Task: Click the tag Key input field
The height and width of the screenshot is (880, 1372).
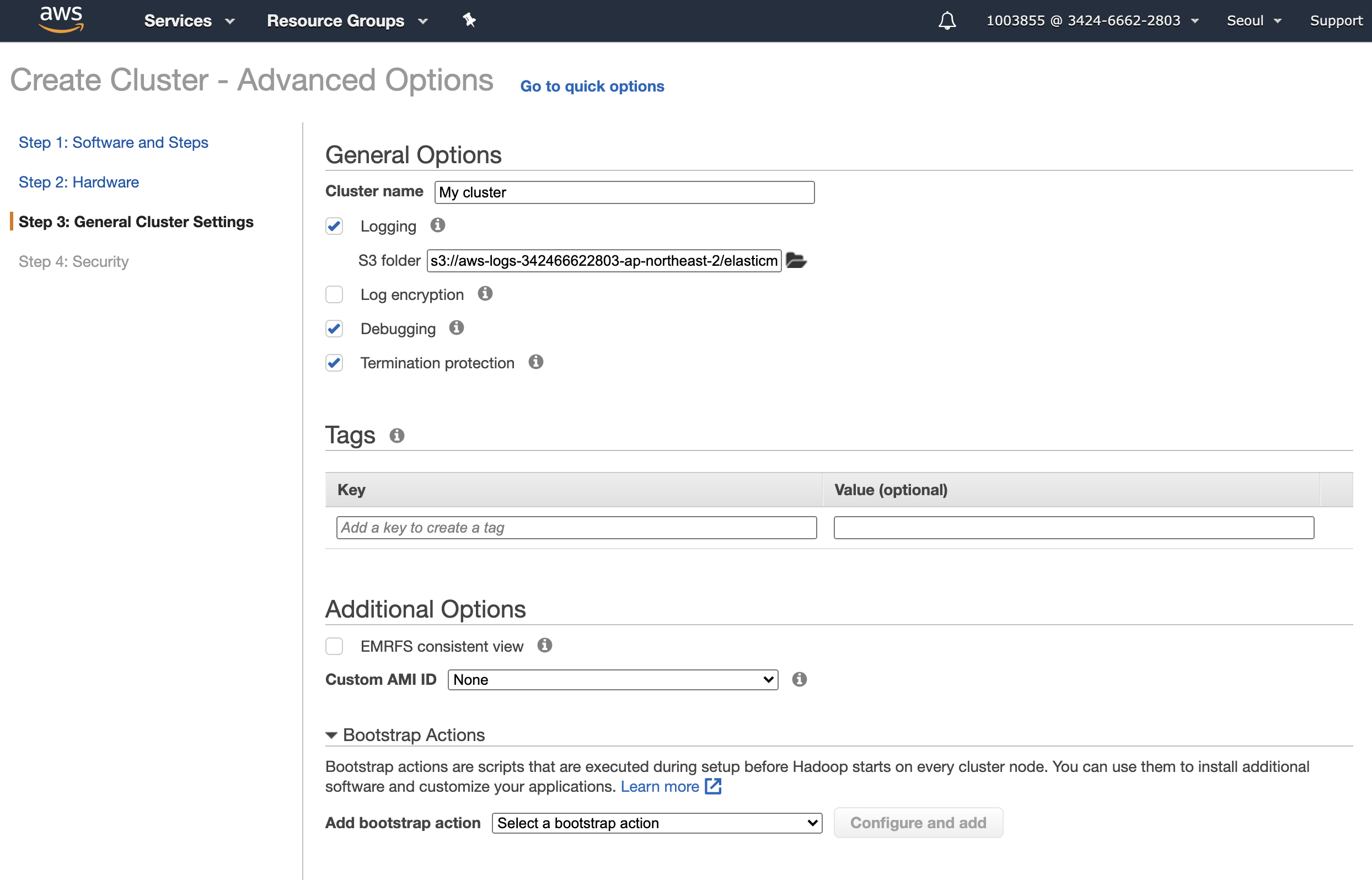Action: click(576, 528)
